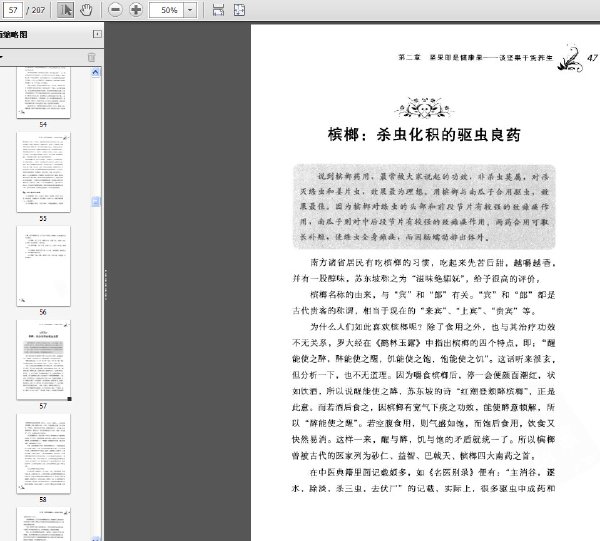
Task: Click the thumbnail scrollbar up arrow
Action: 96,72
